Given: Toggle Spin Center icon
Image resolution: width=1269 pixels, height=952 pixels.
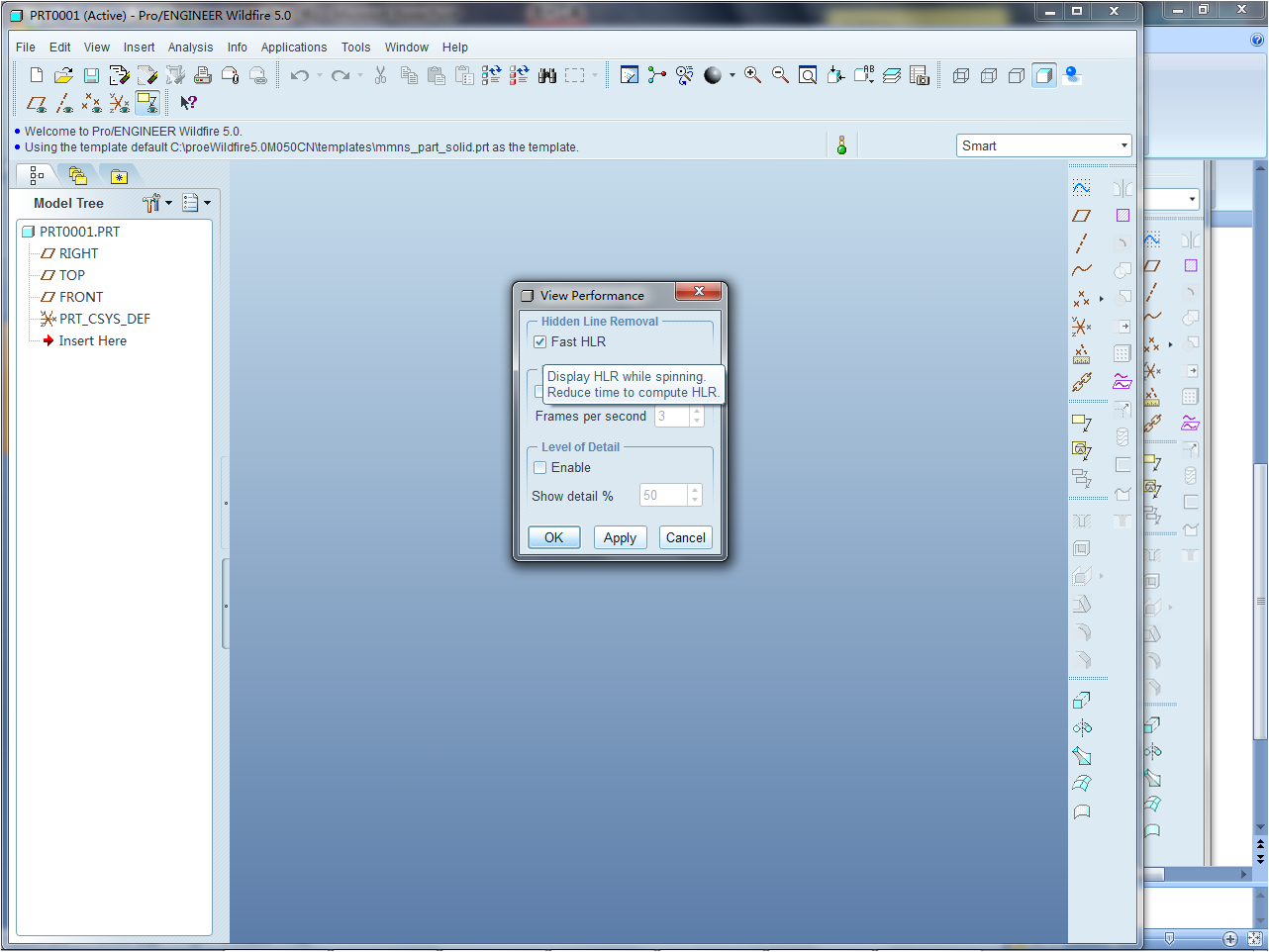Looking at the screenshot, I should [657, 75].
